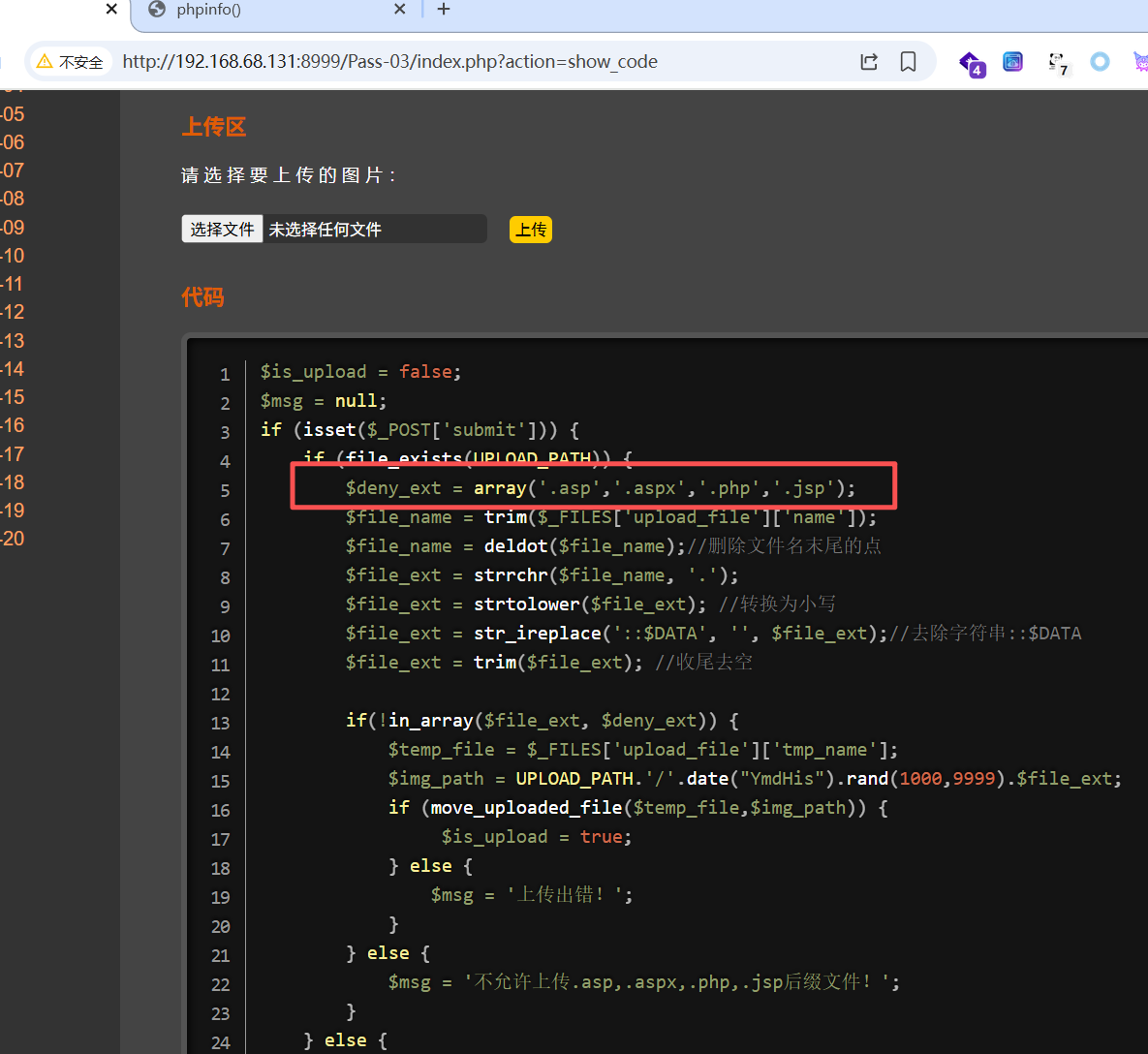Click the trim($file_ext) line
1148x1054 pixels.
tap(549, 663)
